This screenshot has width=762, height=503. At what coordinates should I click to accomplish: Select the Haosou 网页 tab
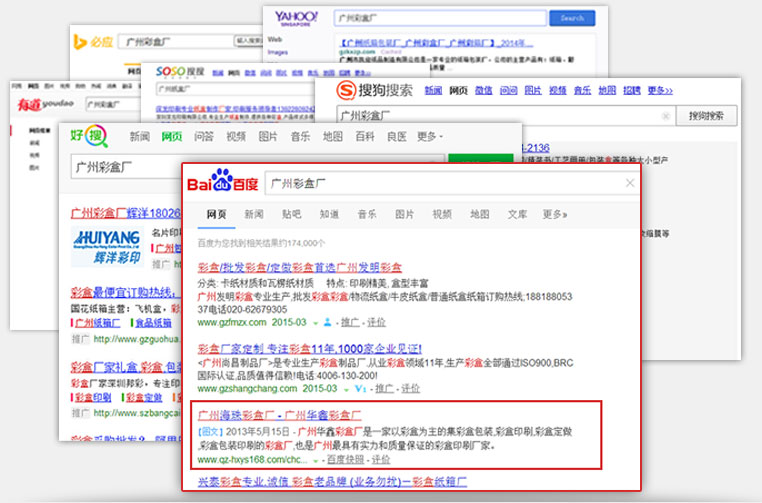tap(172, 137)
